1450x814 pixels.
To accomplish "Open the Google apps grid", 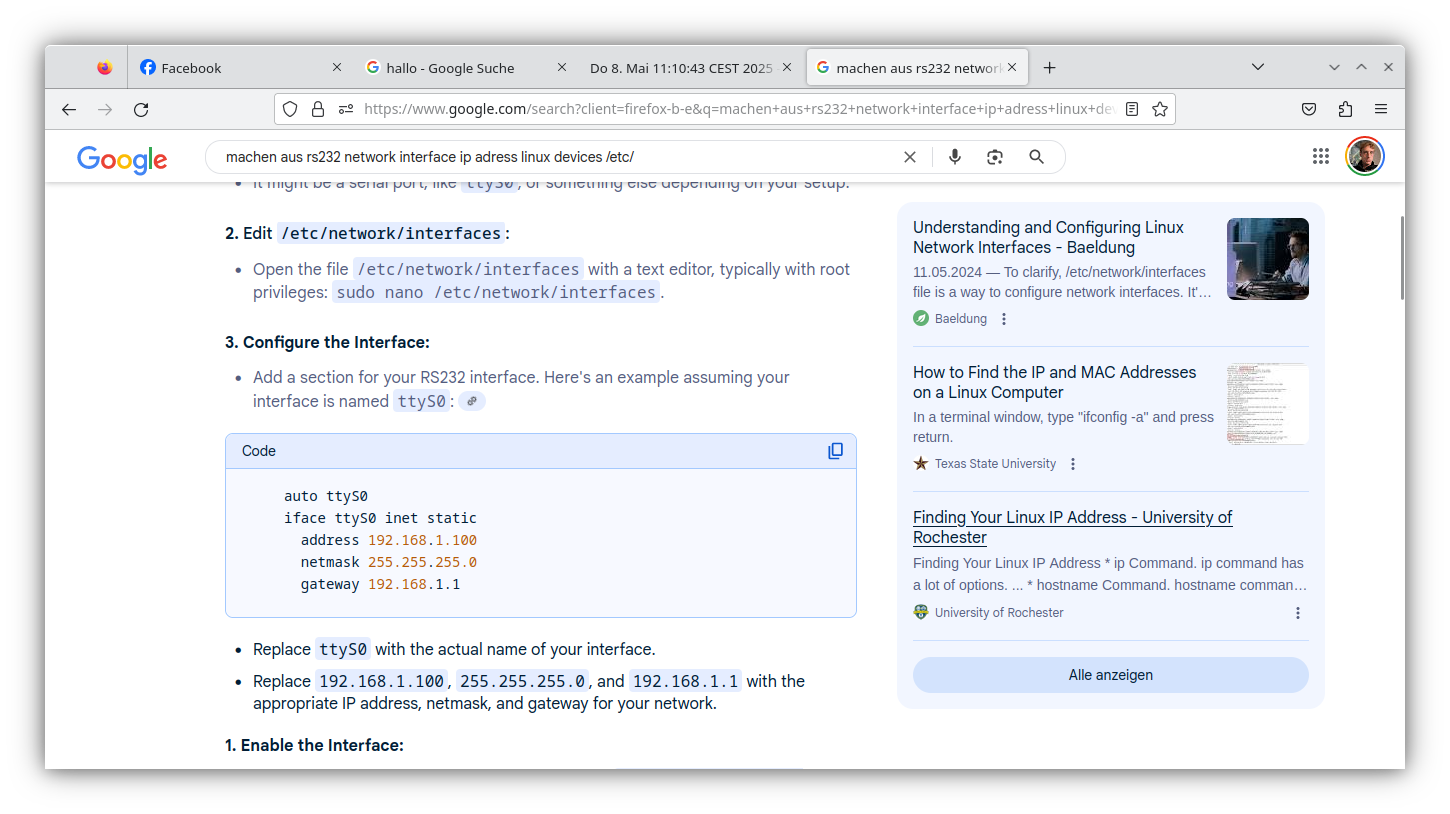I will pyautogui.click(x=1320, y=156).
